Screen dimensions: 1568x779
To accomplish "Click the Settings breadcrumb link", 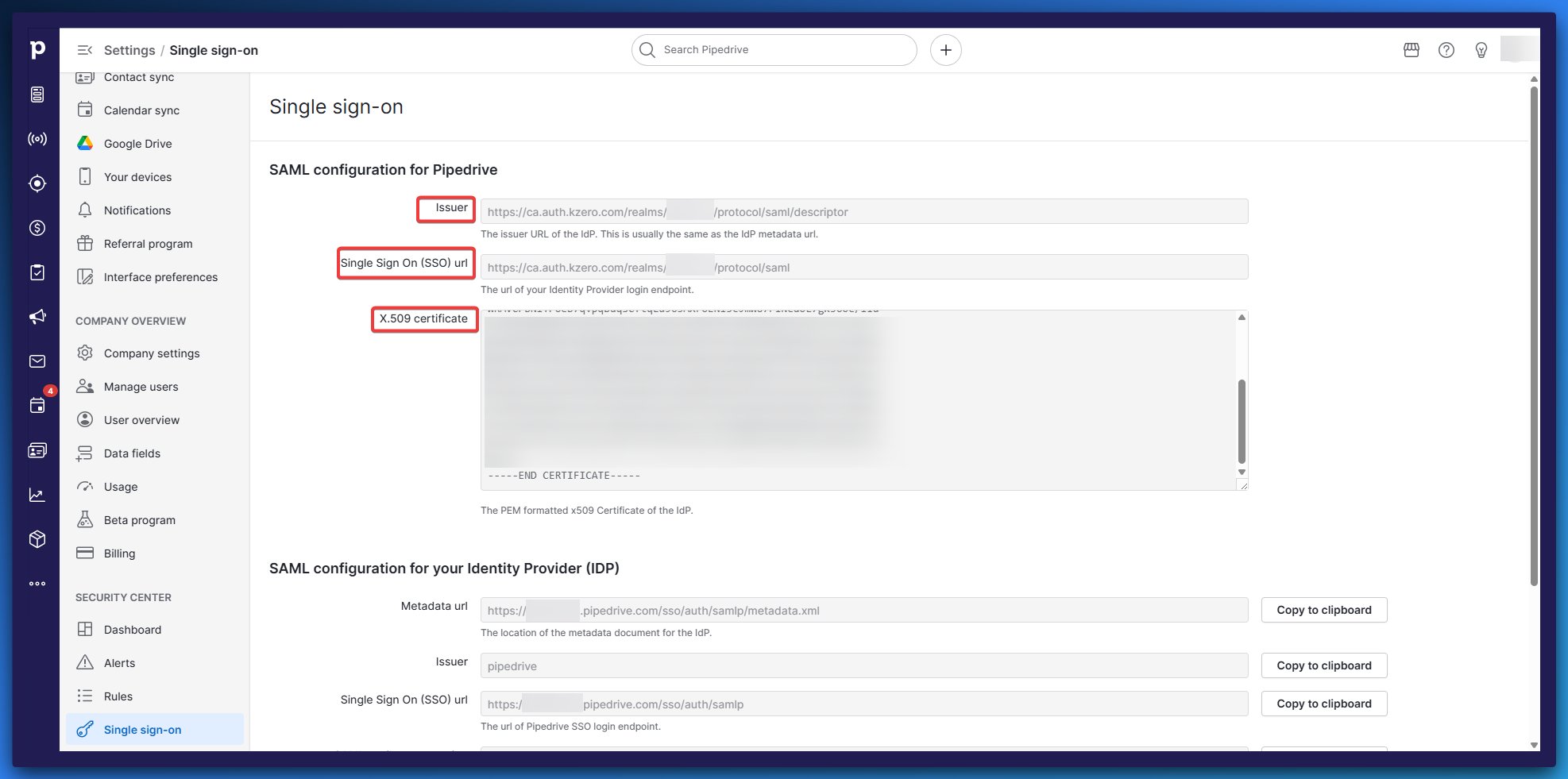I will tap(129, 50).
